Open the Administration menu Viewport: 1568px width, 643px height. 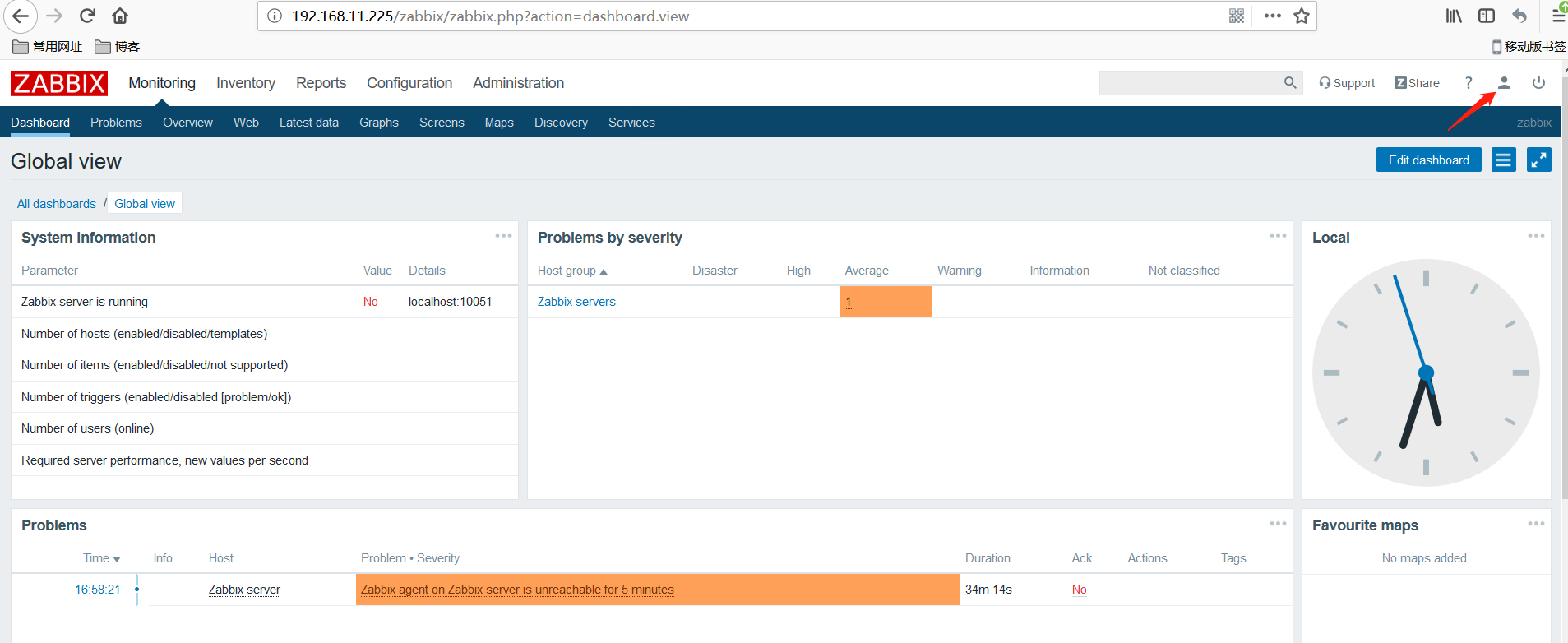[x=518, y=83]
